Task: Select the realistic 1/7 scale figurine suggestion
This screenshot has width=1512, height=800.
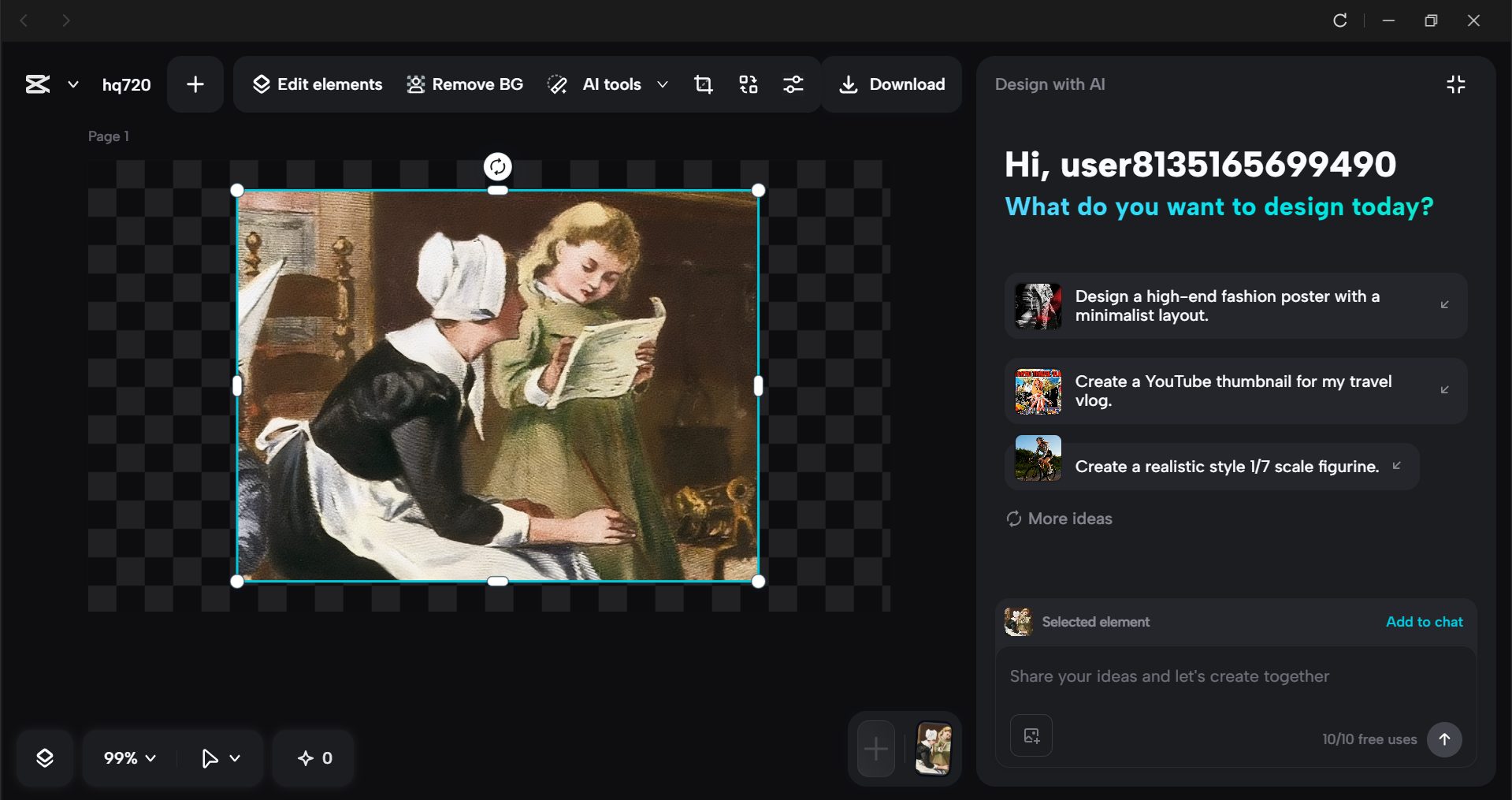Action: point(1226,466)
